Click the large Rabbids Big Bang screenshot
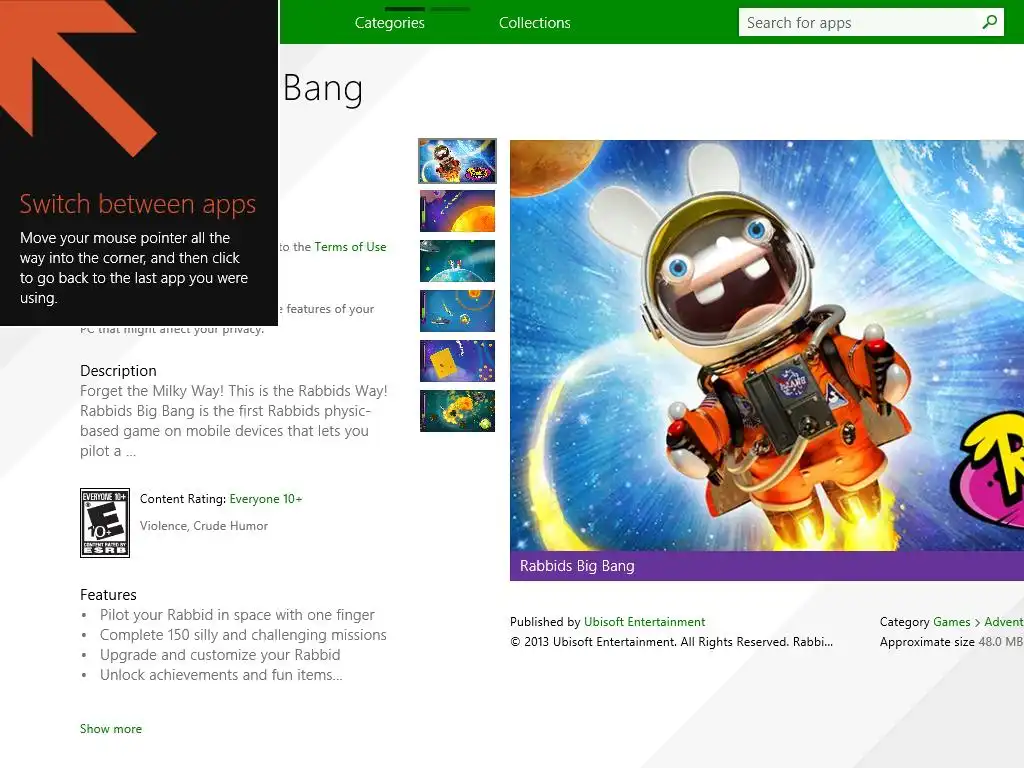The image size is (1024, 768). 767,345
